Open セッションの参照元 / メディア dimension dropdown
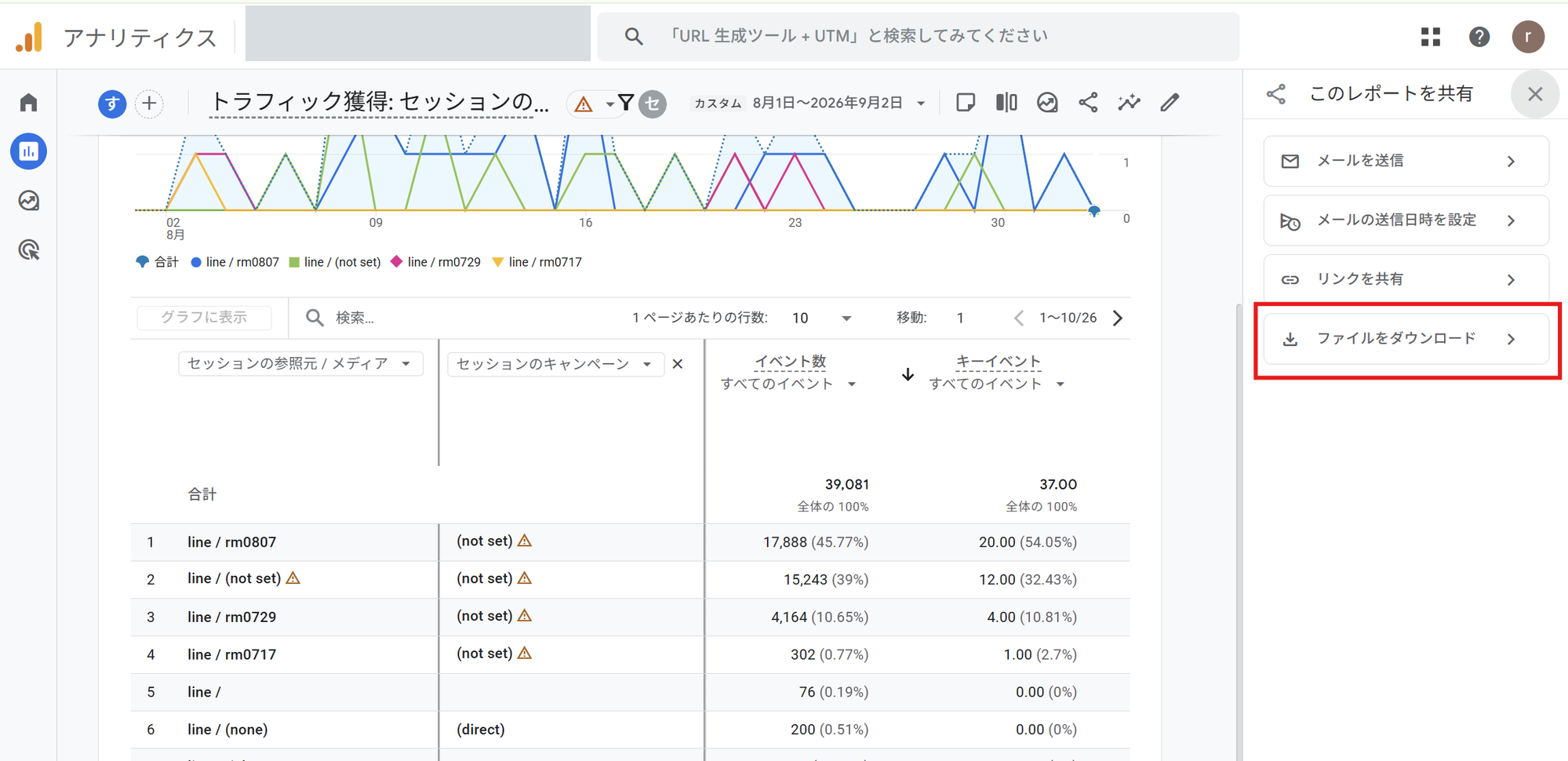This screenshot has height=761, width=1568. tap(300, 364)
